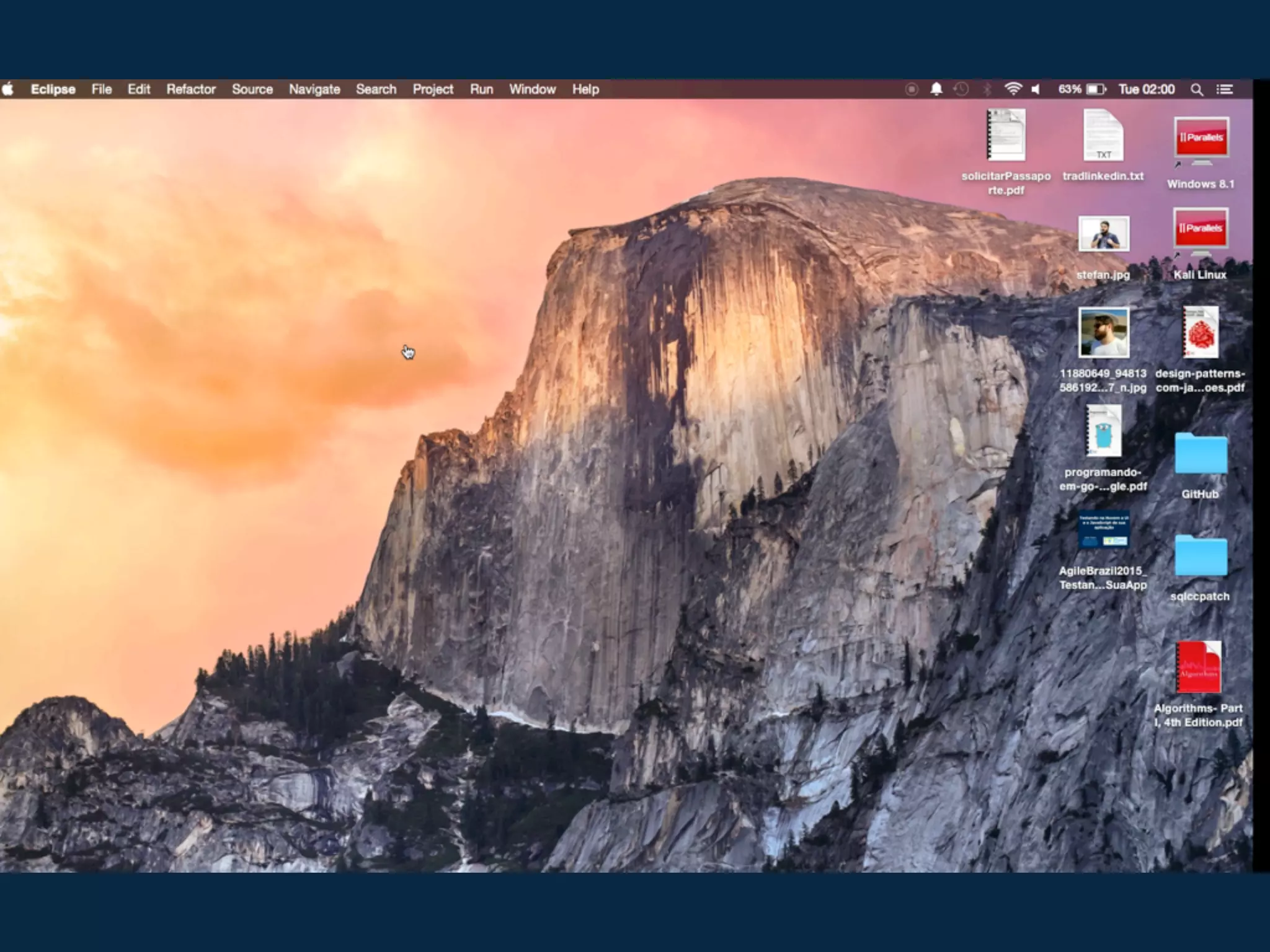Select the solicitarPassaporte.pdf file

[x=1006, y=135]
